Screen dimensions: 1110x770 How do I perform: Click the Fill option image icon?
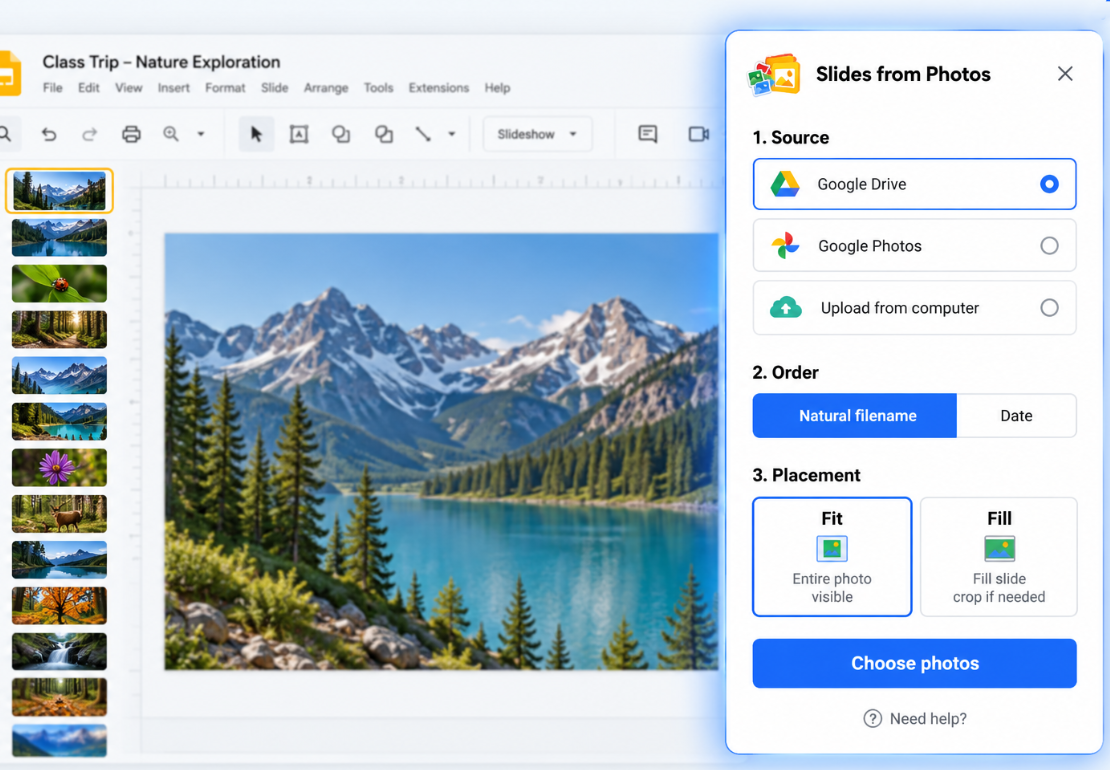coord(1000,548)
